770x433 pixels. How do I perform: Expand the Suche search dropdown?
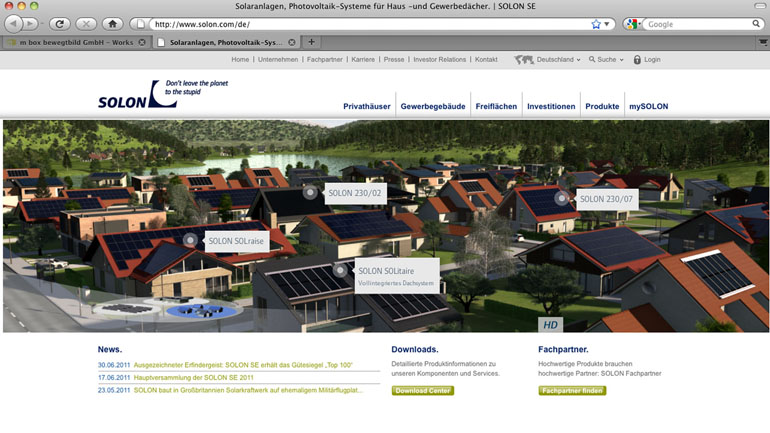606,59
